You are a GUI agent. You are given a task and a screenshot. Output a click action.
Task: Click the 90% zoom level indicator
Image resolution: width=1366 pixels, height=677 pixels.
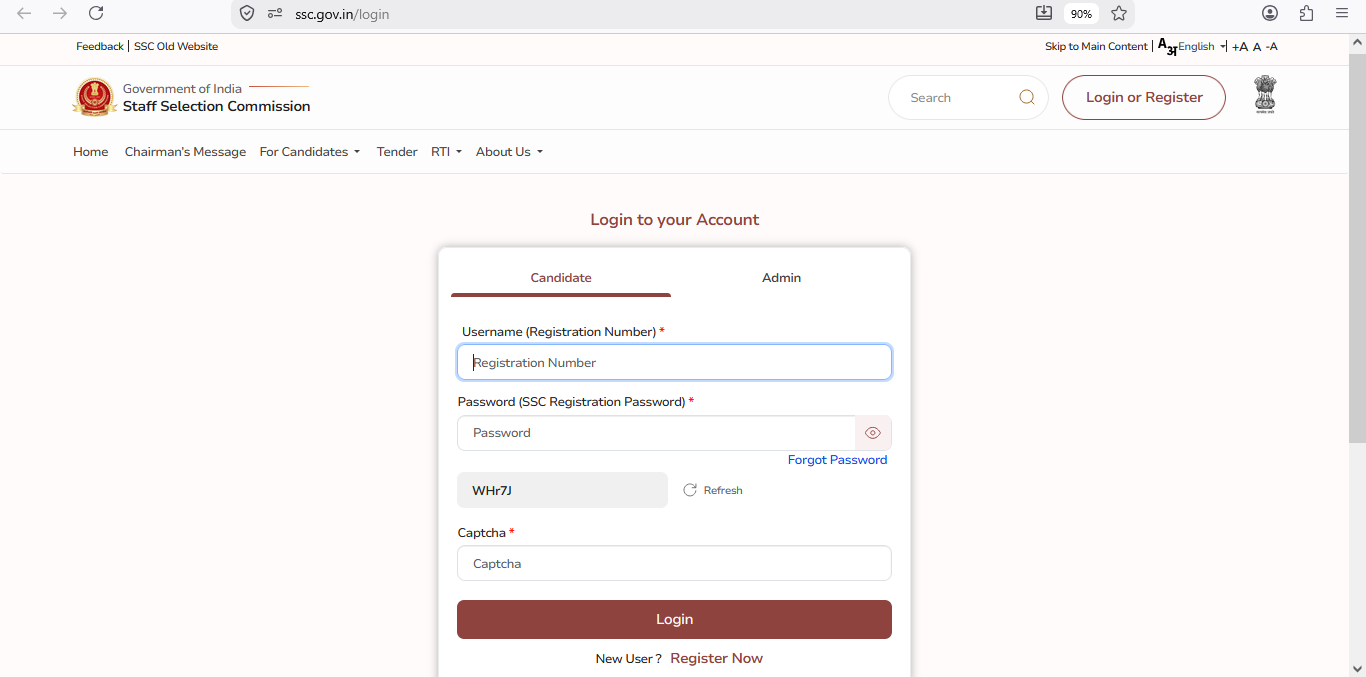(x=1081, y=14)
